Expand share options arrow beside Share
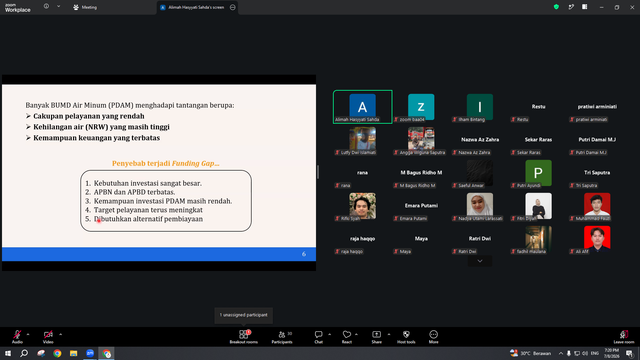 [x=389, y=334]
